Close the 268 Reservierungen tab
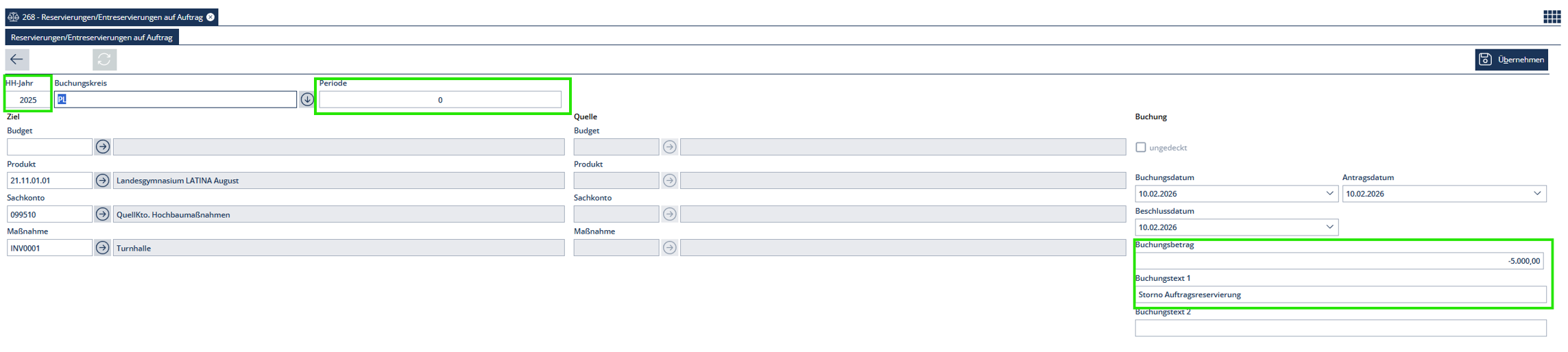This screenshot has height=352, width=1568. [x=210, y=17]
